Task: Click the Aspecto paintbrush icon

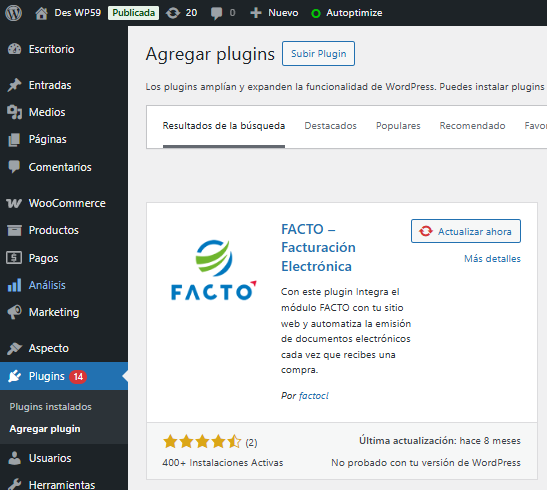Action: 14,348
